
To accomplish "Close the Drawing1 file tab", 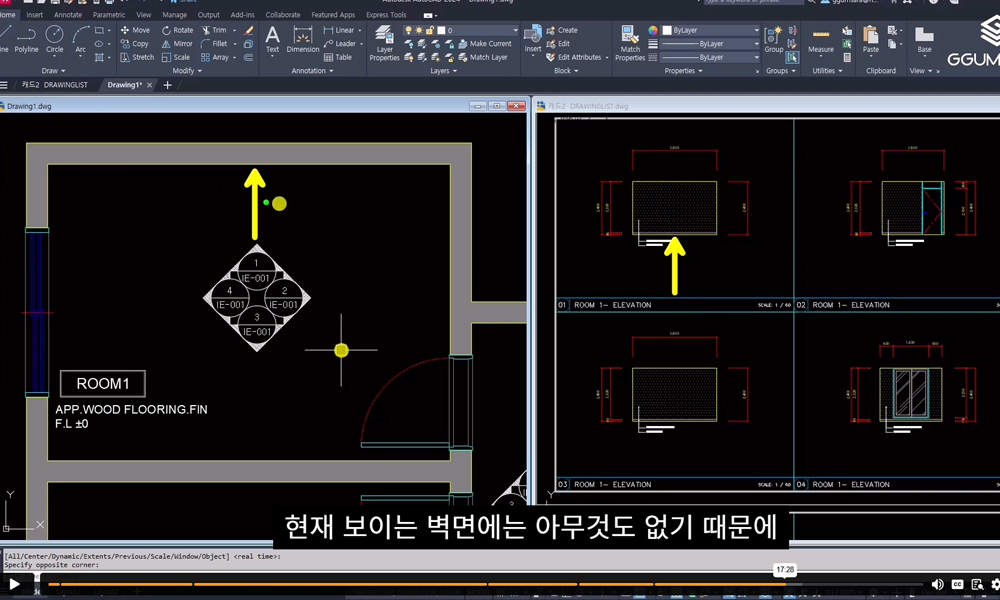I will (150, 85).
